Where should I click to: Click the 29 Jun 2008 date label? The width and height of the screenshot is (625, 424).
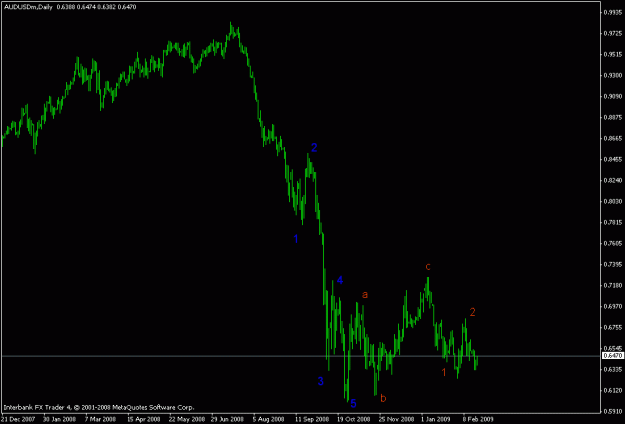coord(228,419)
